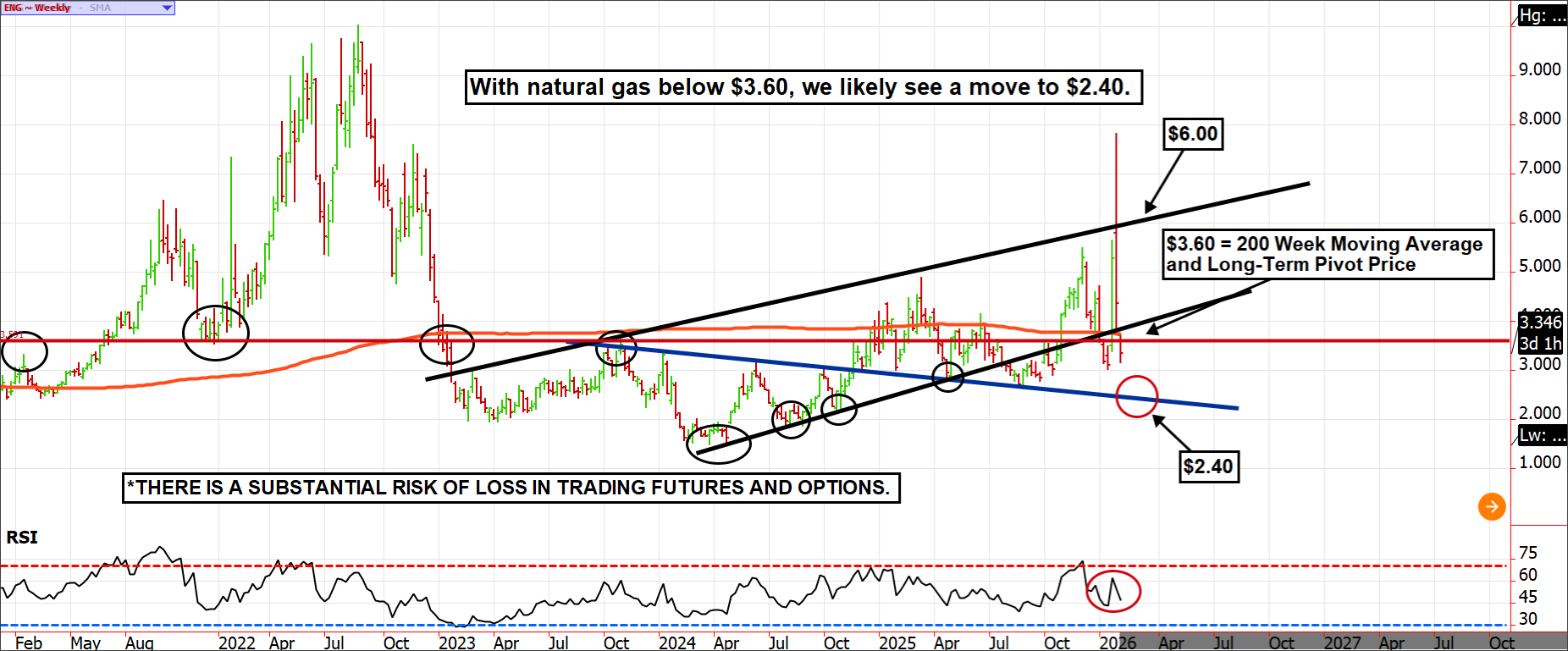
Task: Click the Lw: low price tag
Action: point(1542,435)
